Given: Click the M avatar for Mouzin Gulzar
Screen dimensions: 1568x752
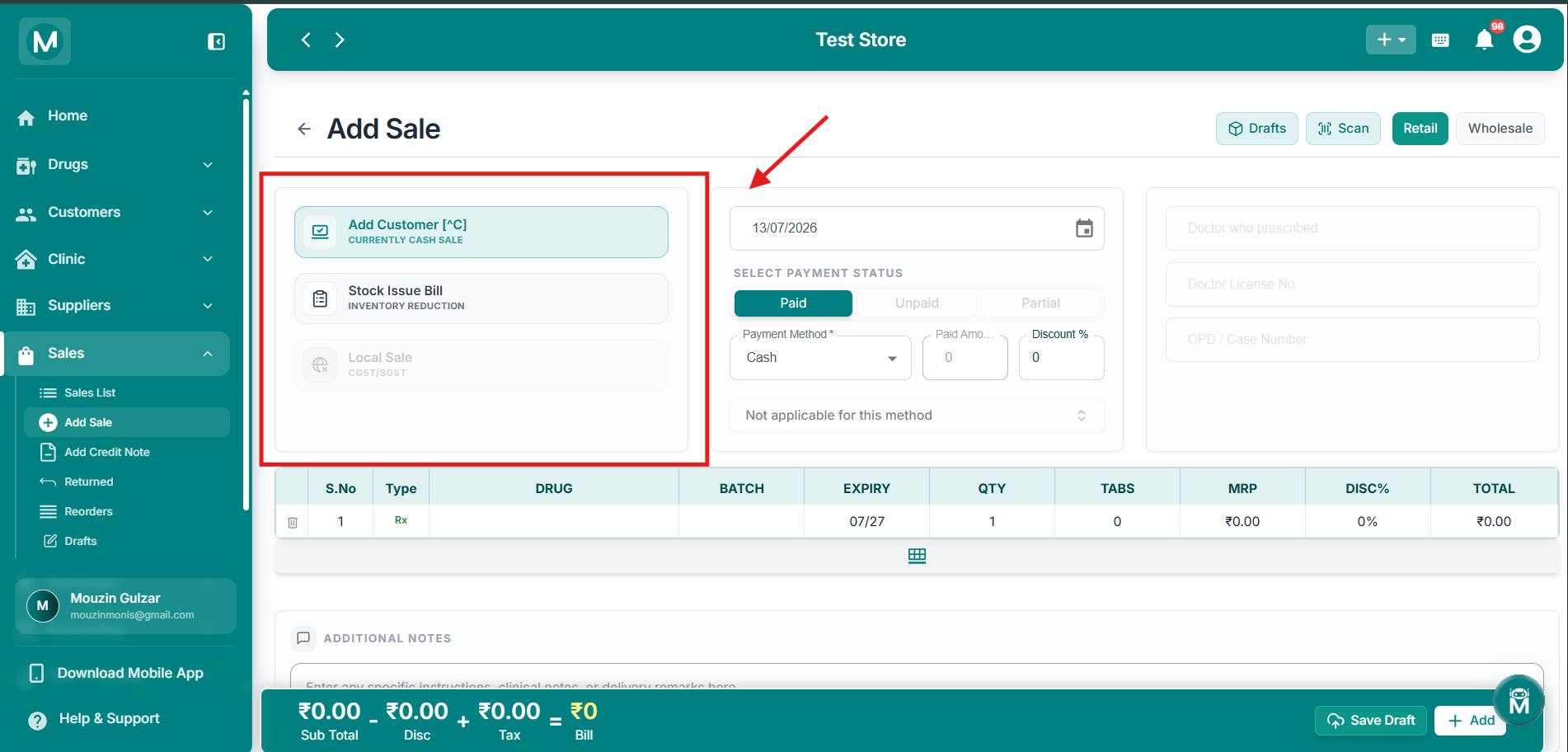Looking at the screenshot, I should (x=43, y=606).
